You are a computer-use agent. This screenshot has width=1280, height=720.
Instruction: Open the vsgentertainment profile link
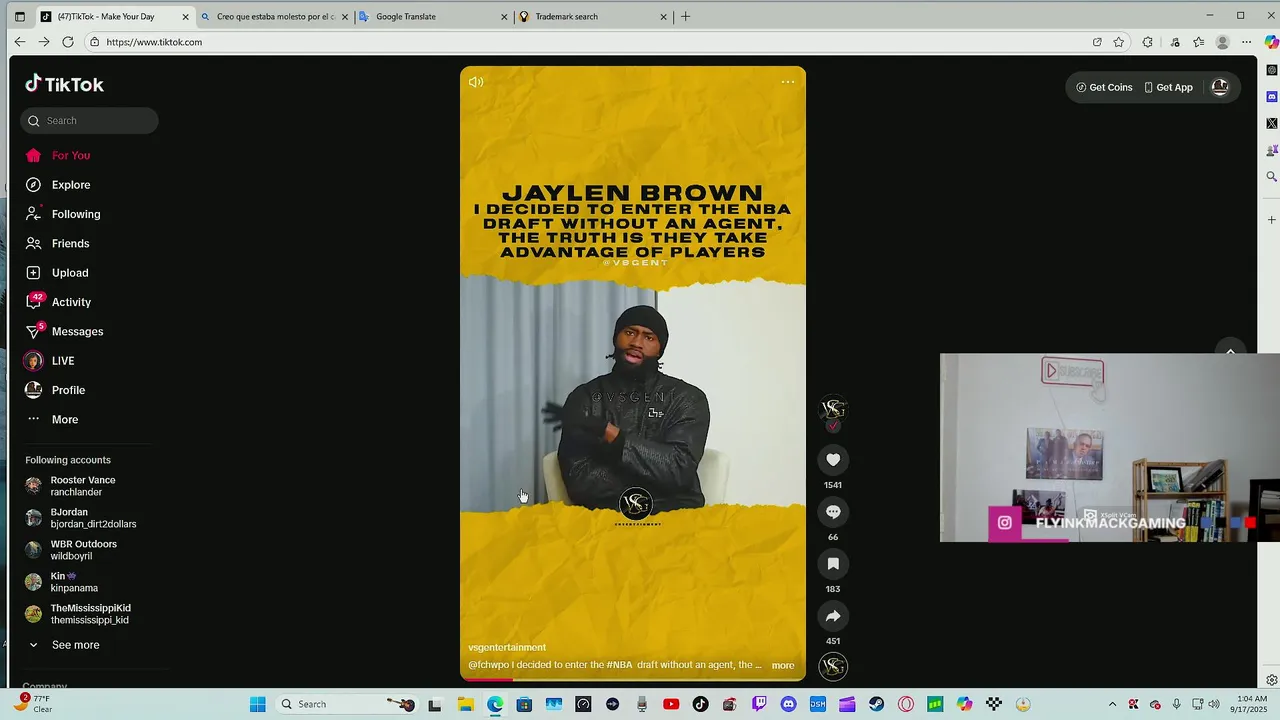(507, 647)
